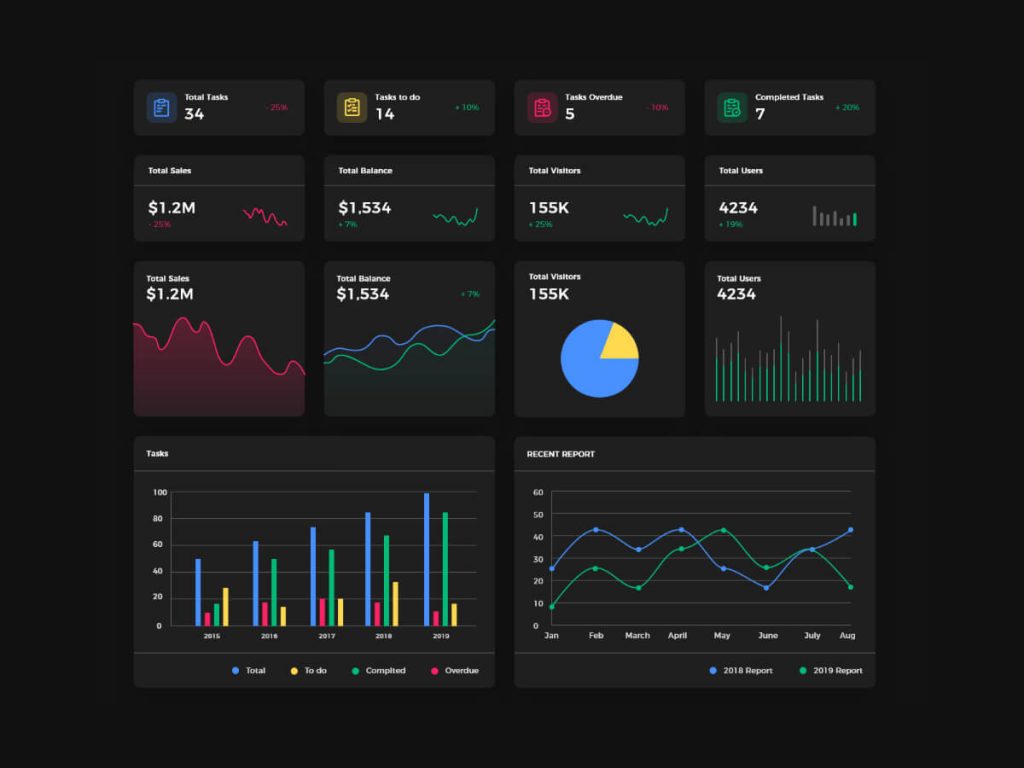This screenshot has width=1024, height=768.
Task: Toggle the Overdue legend entry
Action: click(x=454, y=671)
